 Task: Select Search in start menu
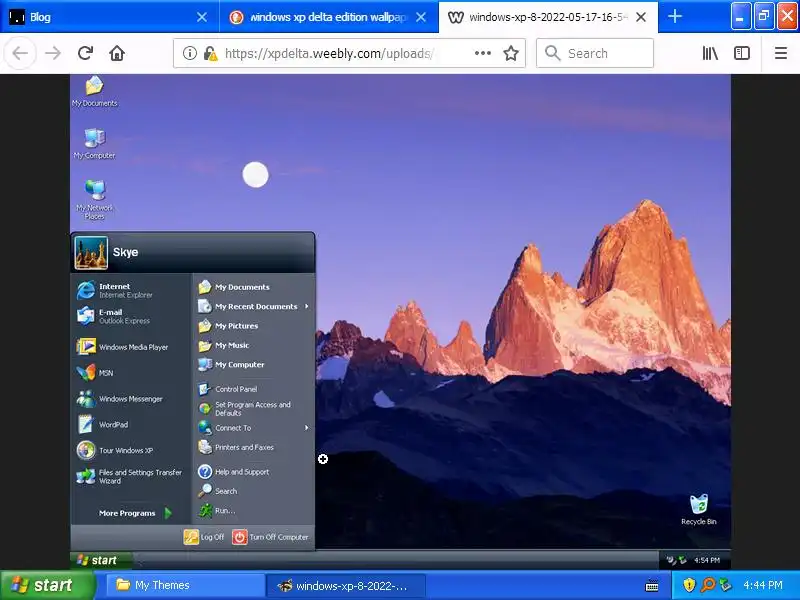(x=254, y=491)
